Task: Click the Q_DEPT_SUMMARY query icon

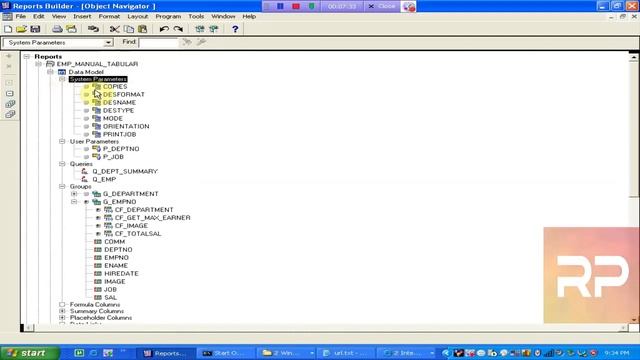Action: (x=84, y=171)
